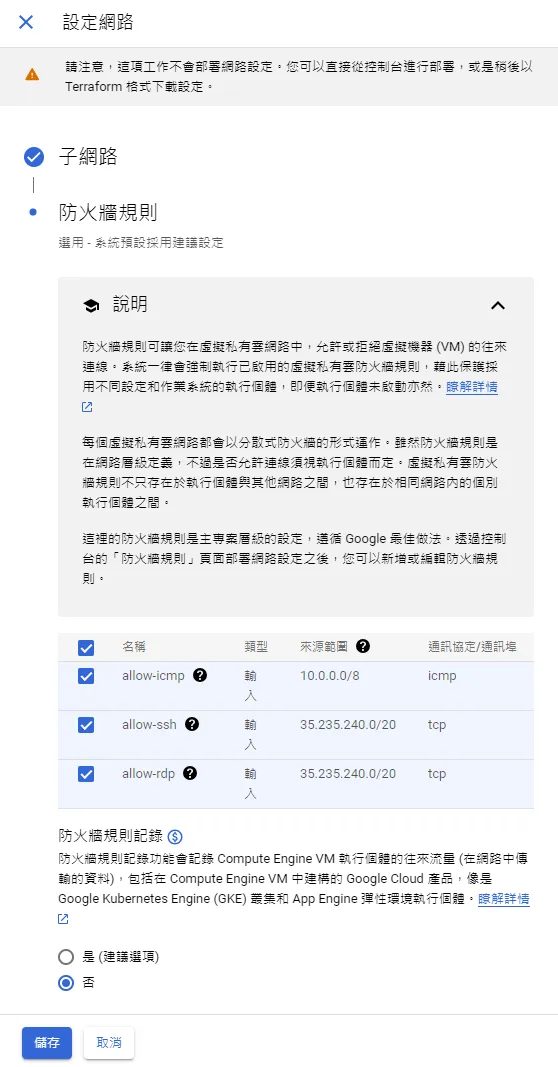Click the external link icon in the 說明 box
The height and width of the screenshot is (1067, 558).
(x=86, y=408)
